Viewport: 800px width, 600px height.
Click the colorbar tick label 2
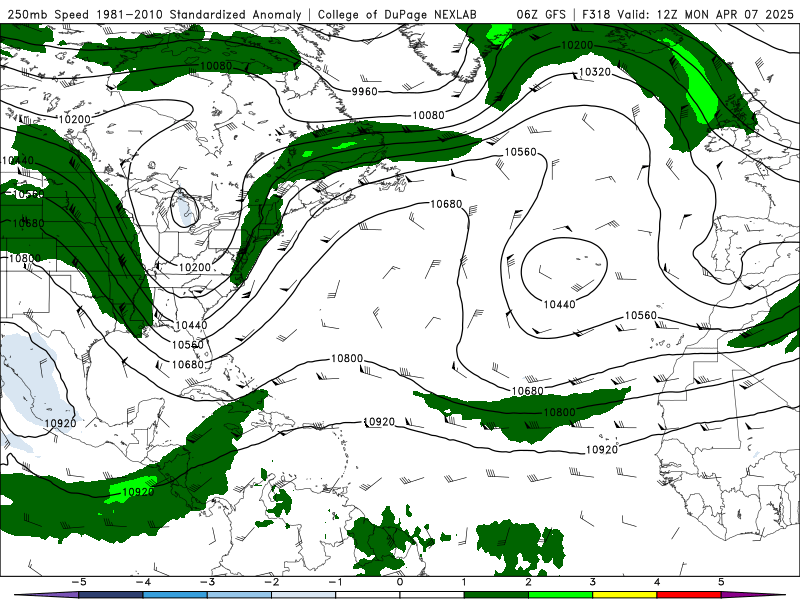[x=529, y=582]
